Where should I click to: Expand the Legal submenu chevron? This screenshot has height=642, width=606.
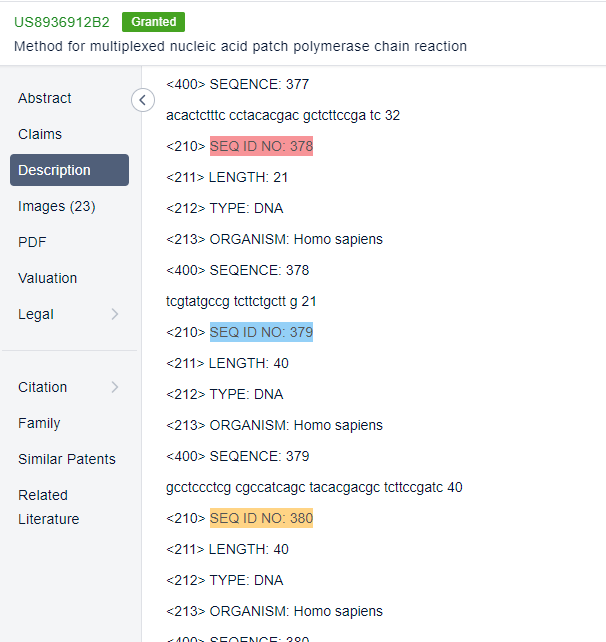coord(114,314)
